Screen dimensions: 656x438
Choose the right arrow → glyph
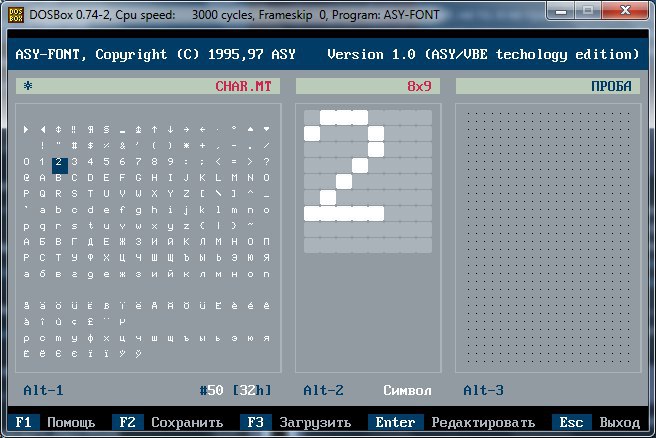[186, 130]
